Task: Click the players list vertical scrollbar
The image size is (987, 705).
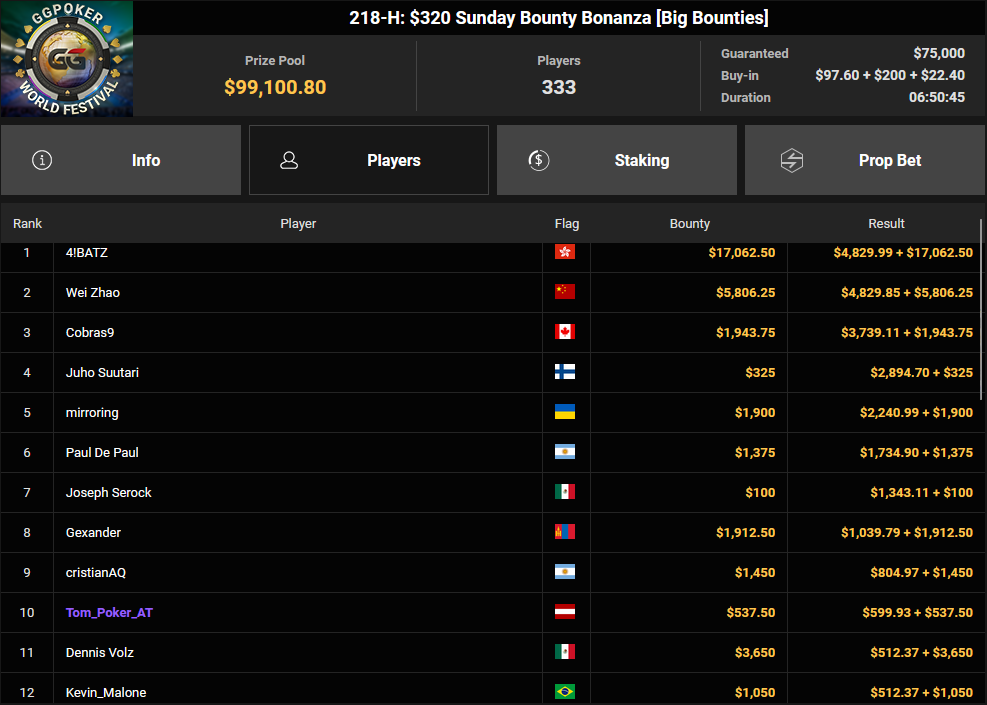Action: [x=981, y=309]
